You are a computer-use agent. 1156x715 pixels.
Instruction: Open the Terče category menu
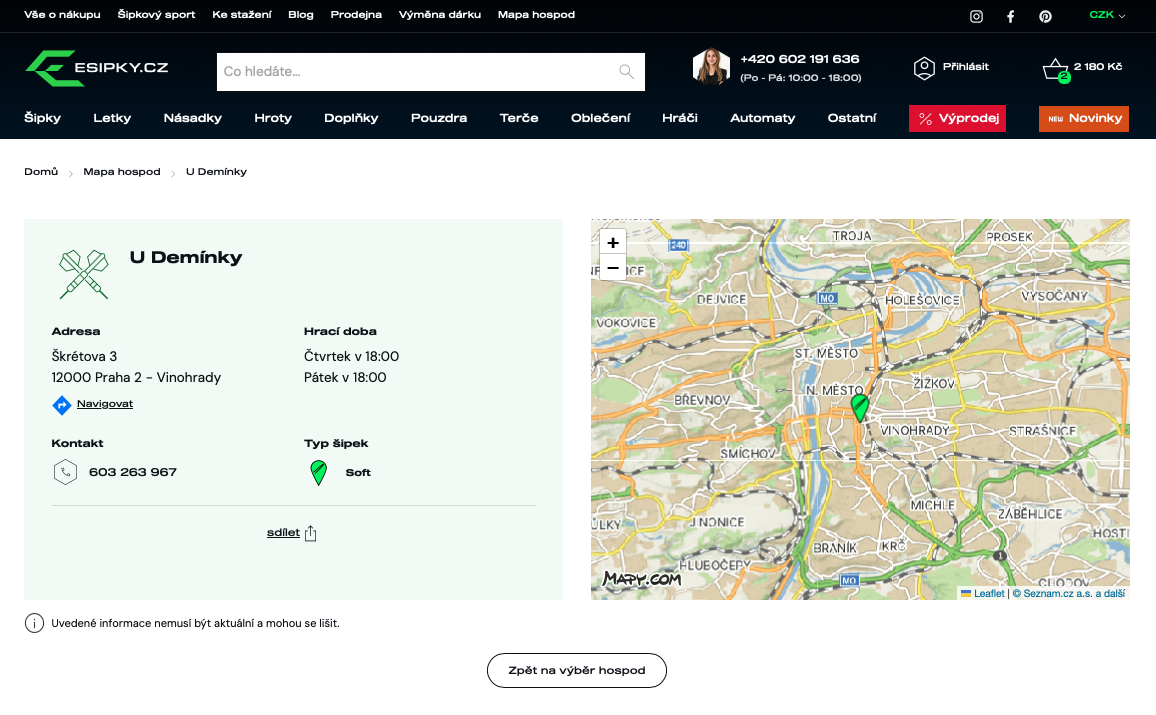[519, 118]
